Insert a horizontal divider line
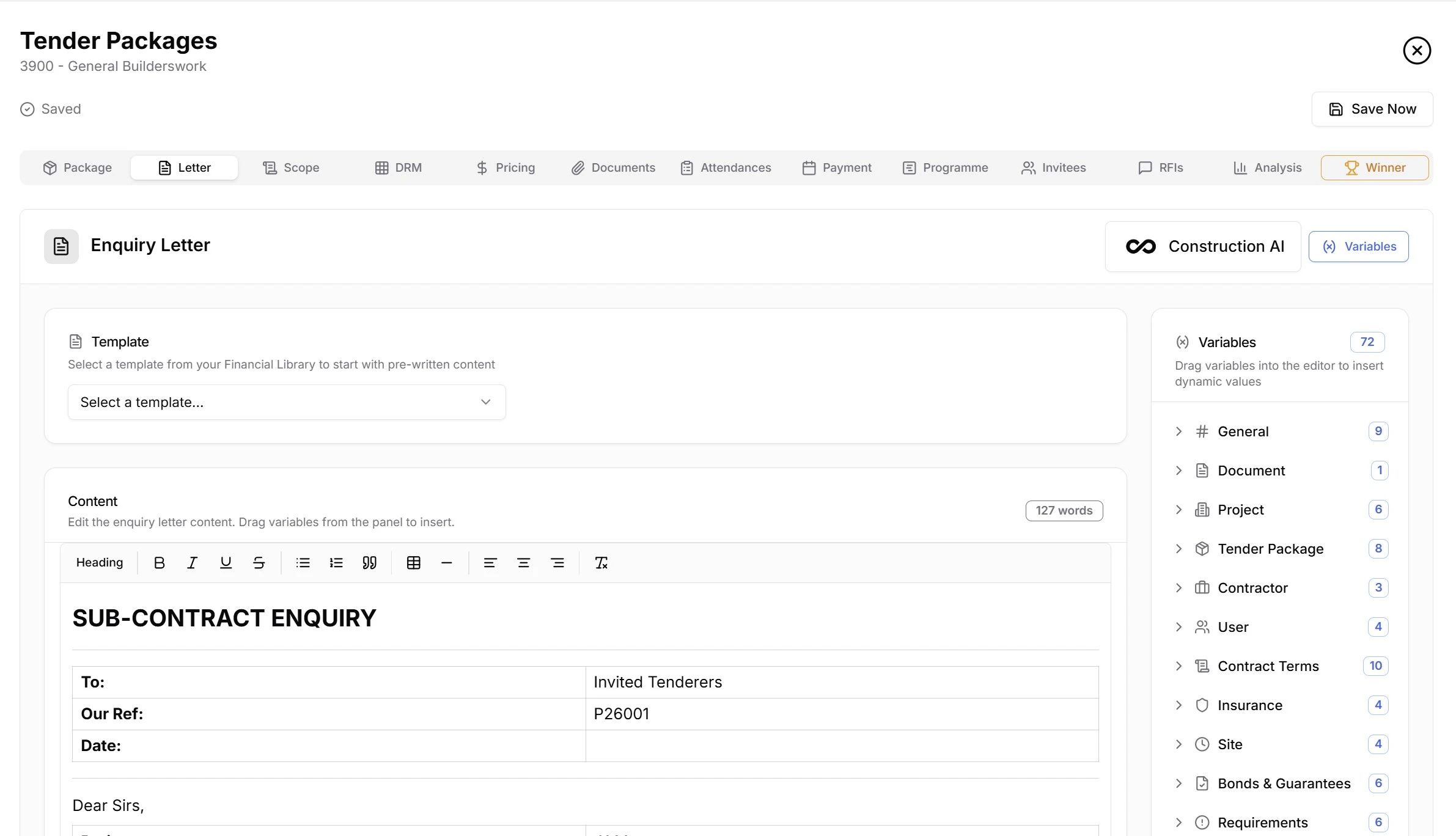 (x=447, y=562)
